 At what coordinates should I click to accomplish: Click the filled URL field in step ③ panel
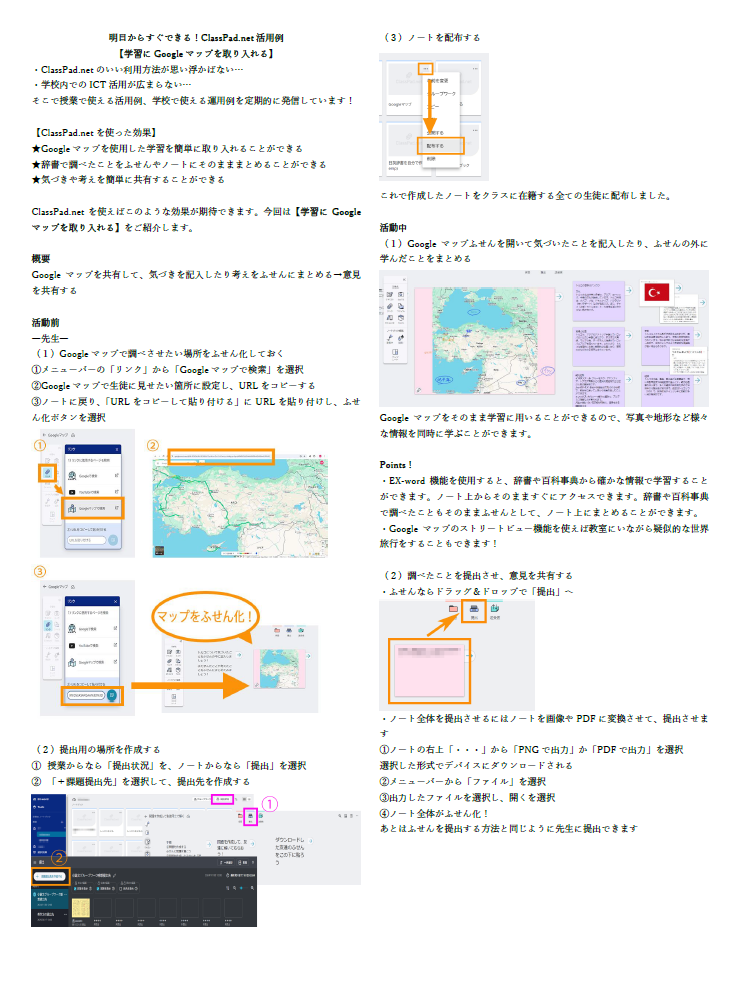pos(86,695)
